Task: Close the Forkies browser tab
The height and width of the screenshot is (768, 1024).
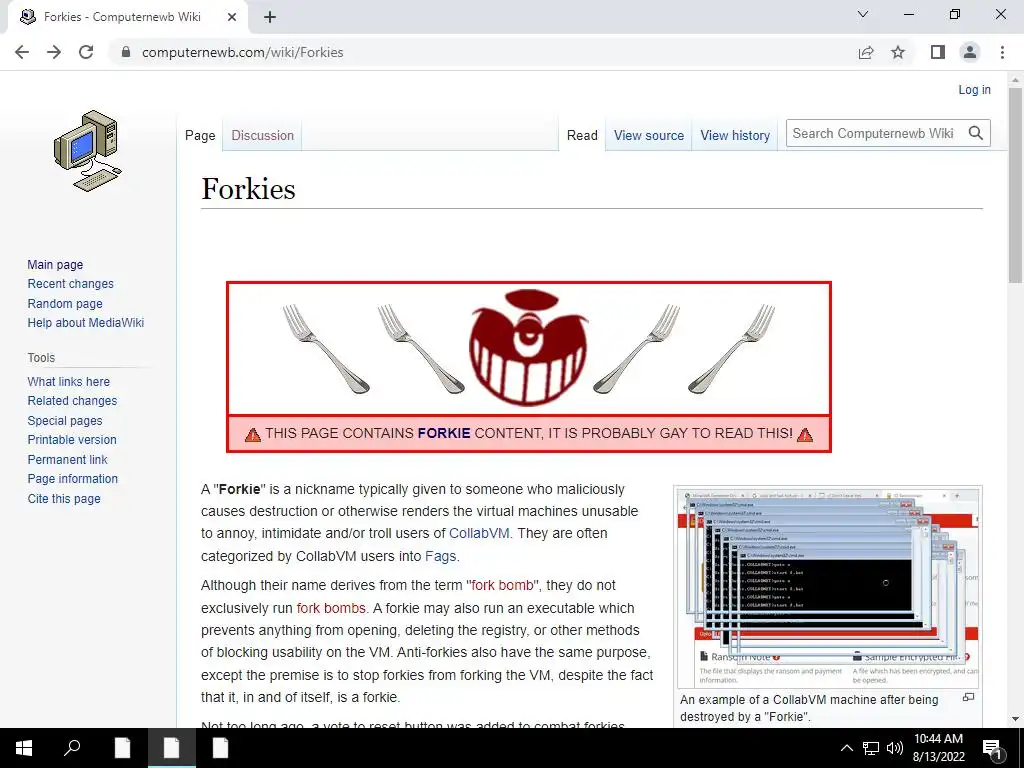Action: (x=232, y=17)
